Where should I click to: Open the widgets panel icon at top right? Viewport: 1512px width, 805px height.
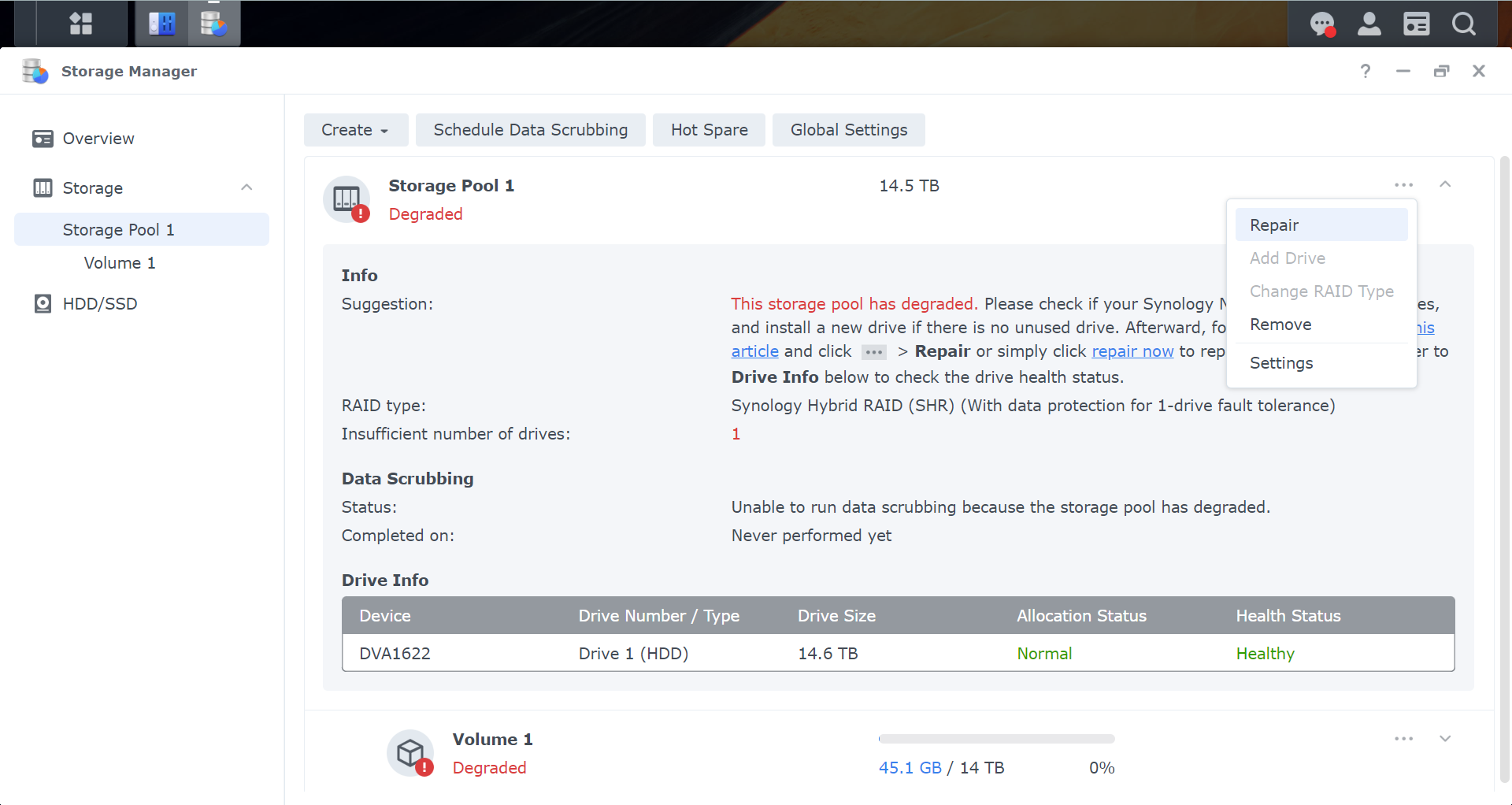(1416, 24)
